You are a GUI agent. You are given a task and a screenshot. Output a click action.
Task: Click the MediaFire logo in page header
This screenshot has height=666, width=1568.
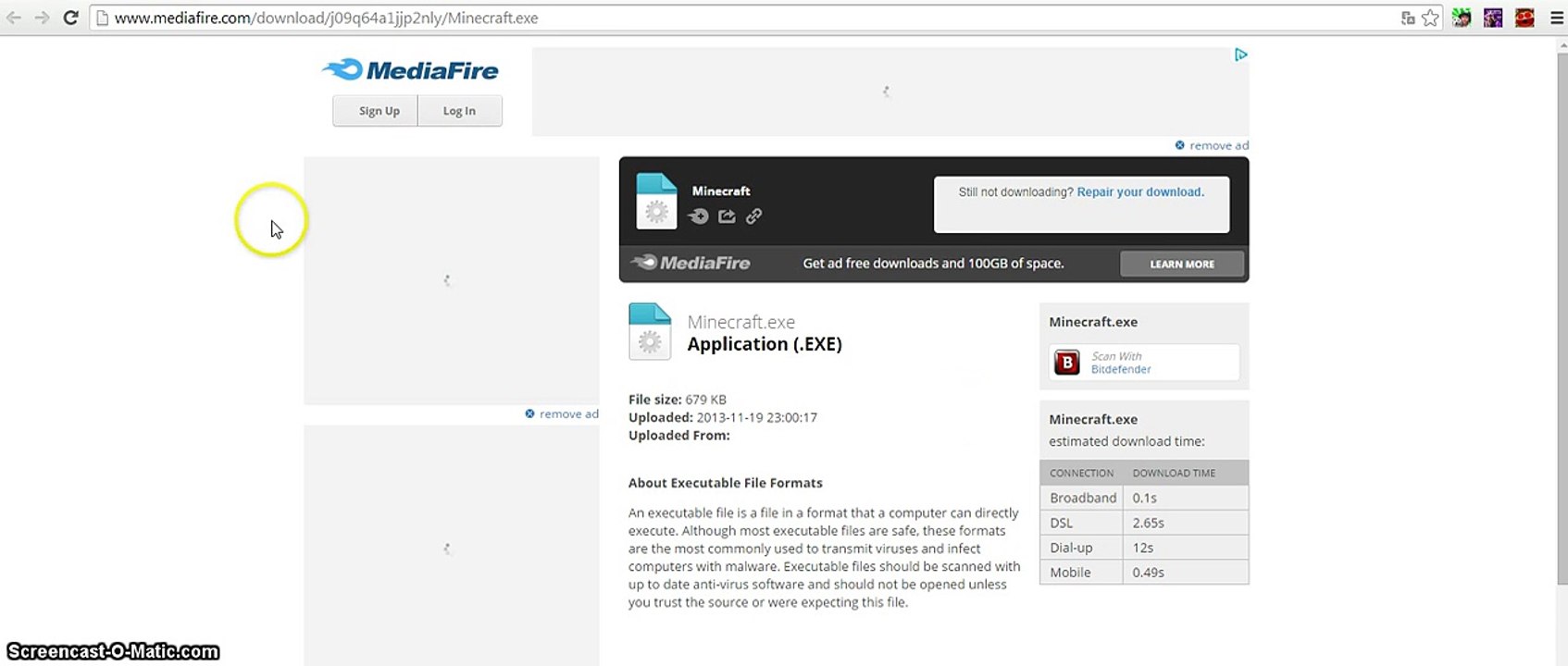coord(410,70)
